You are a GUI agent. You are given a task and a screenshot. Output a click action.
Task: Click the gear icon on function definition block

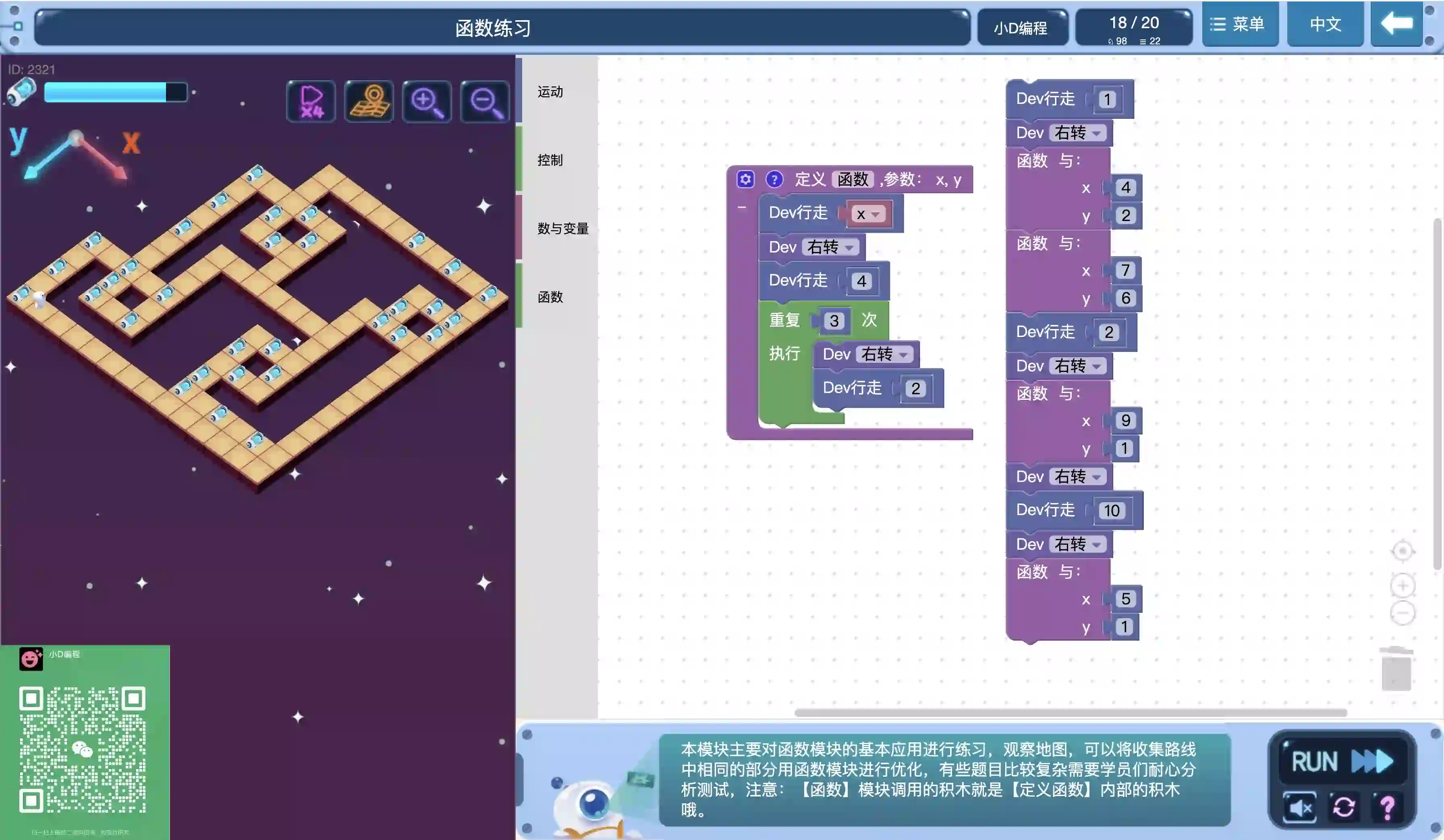point(745,179)
